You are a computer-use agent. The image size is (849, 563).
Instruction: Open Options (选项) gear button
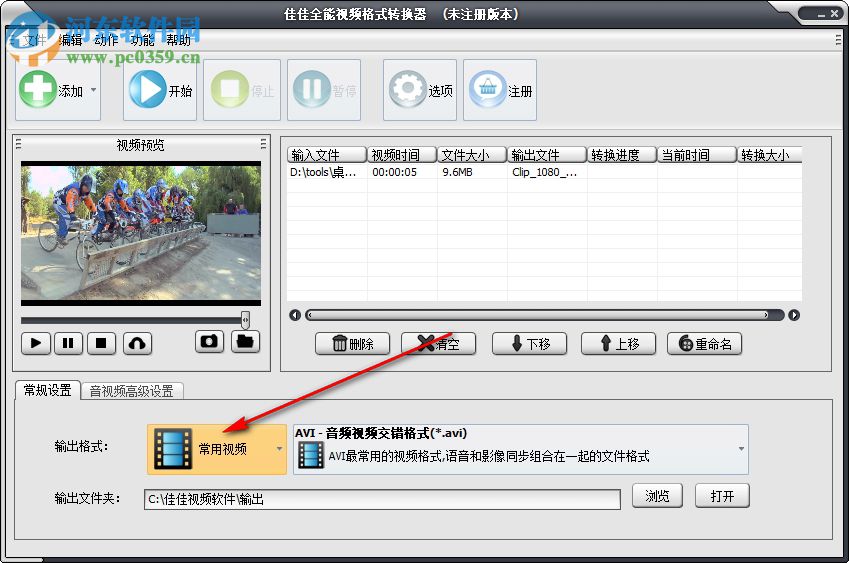tap(420, 90)
